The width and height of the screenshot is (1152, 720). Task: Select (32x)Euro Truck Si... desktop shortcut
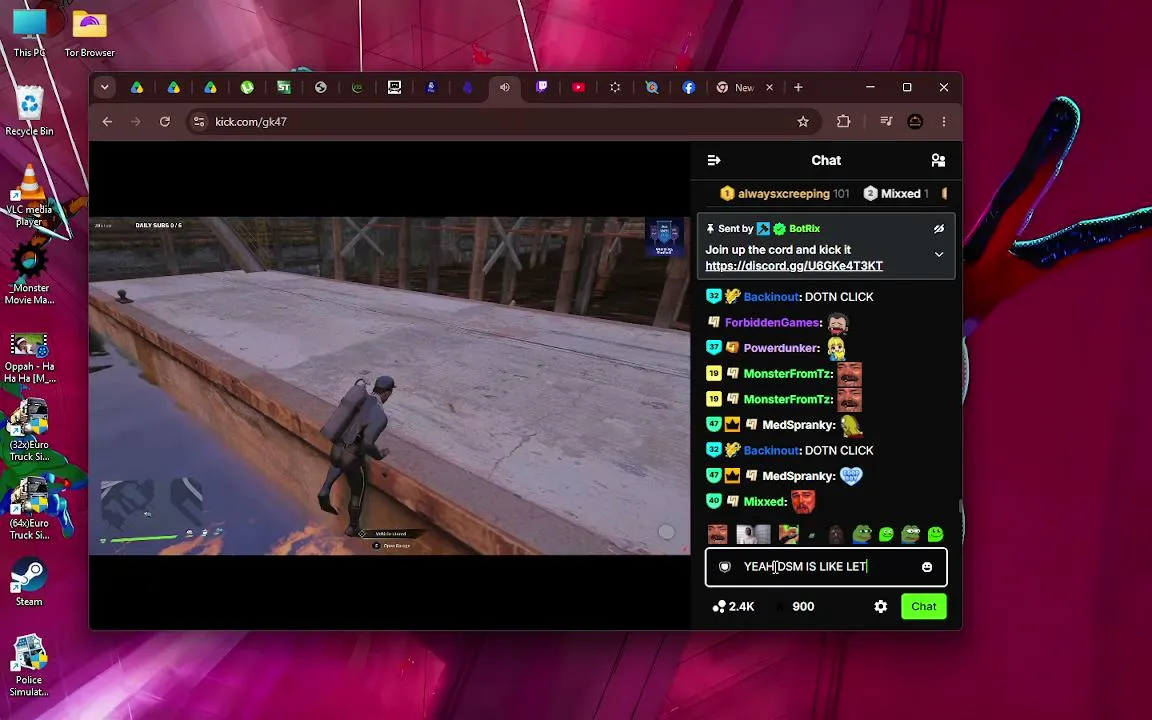tap(29, 431)
